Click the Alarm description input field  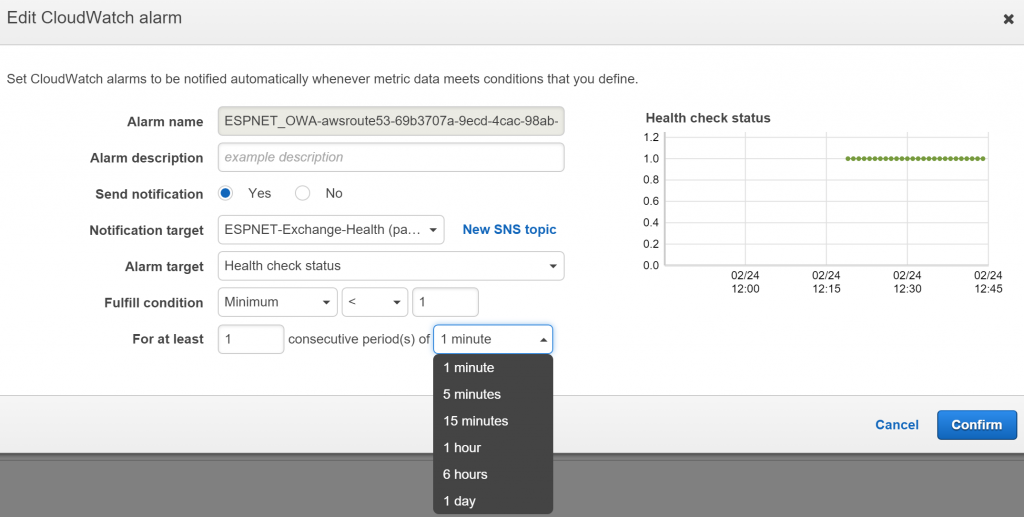390,157
